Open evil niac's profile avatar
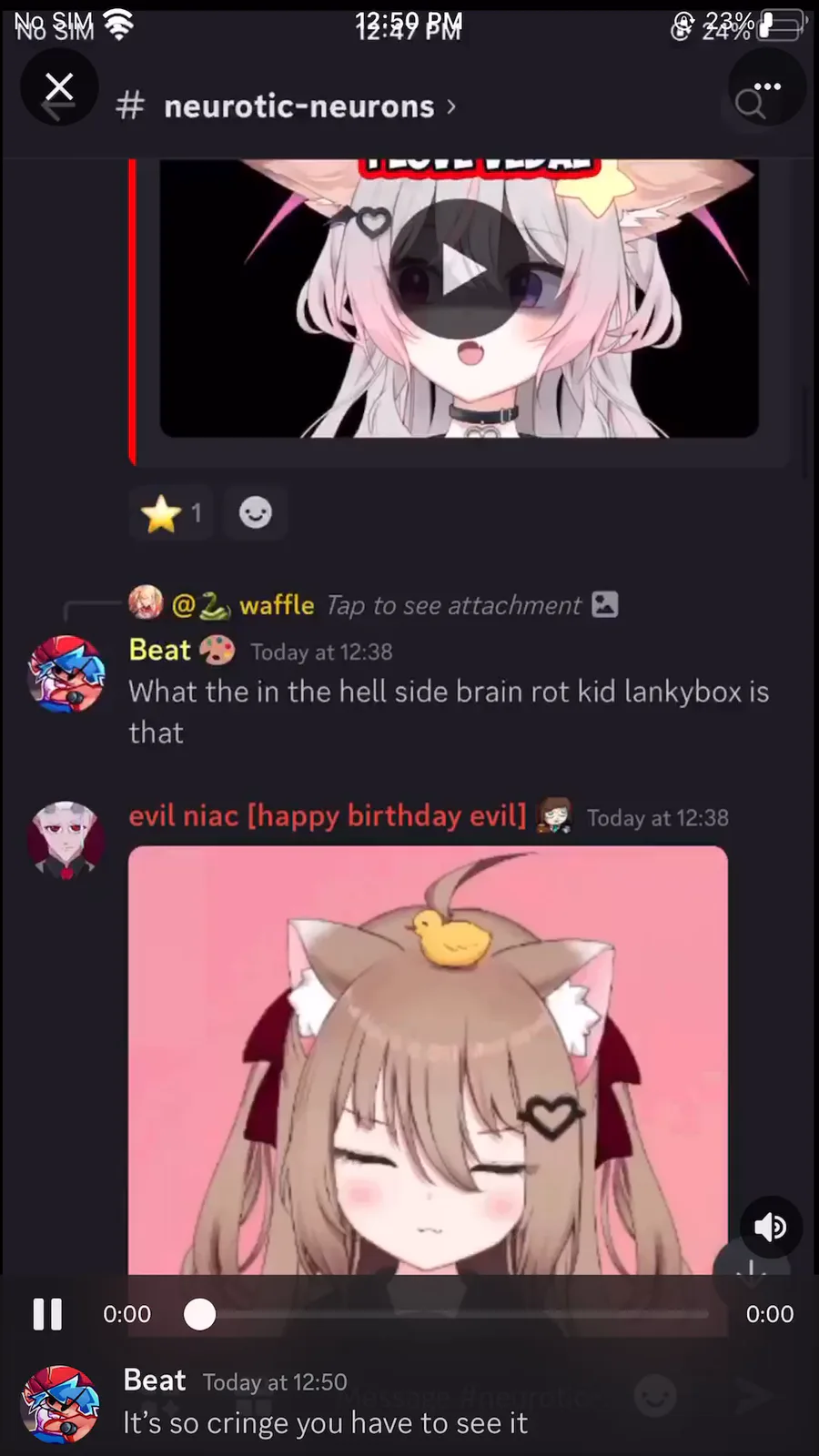 66,840
